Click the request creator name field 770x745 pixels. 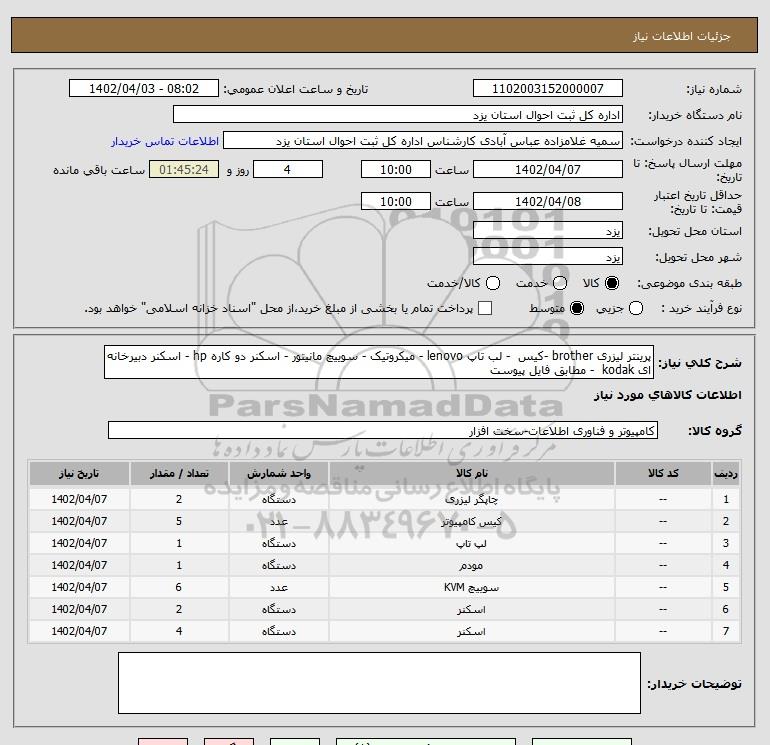click(x=423, y=140)
